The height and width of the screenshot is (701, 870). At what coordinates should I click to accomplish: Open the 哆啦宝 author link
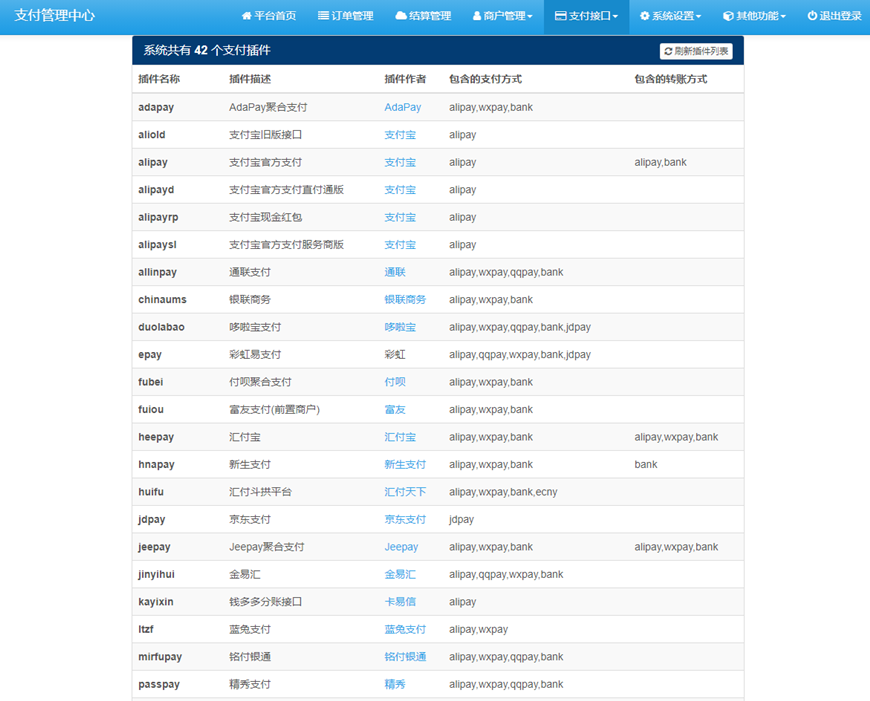[x=400, y=327]
